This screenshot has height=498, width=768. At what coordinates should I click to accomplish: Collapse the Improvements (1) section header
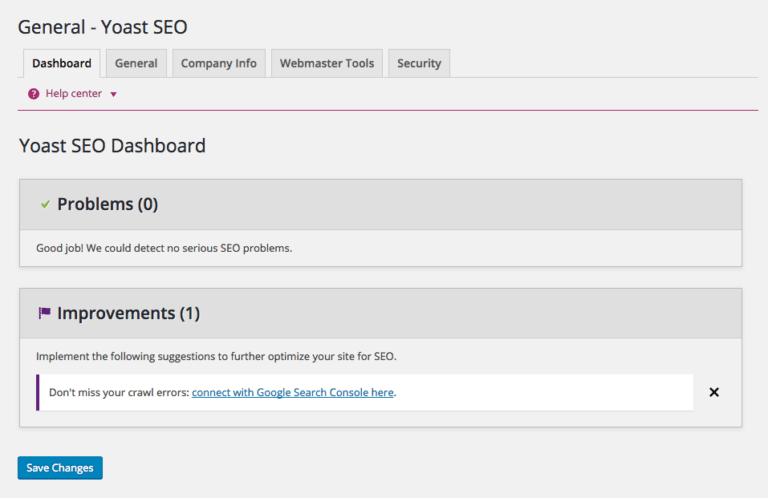[x=380, y=313]
